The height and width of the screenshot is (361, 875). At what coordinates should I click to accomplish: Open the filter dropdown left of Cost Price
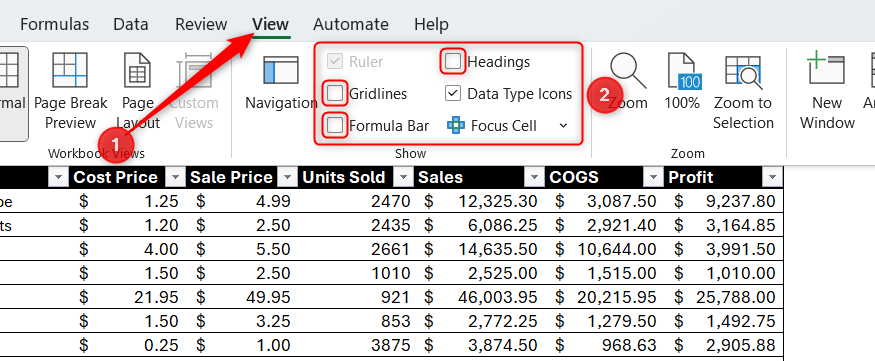(58, 178)
